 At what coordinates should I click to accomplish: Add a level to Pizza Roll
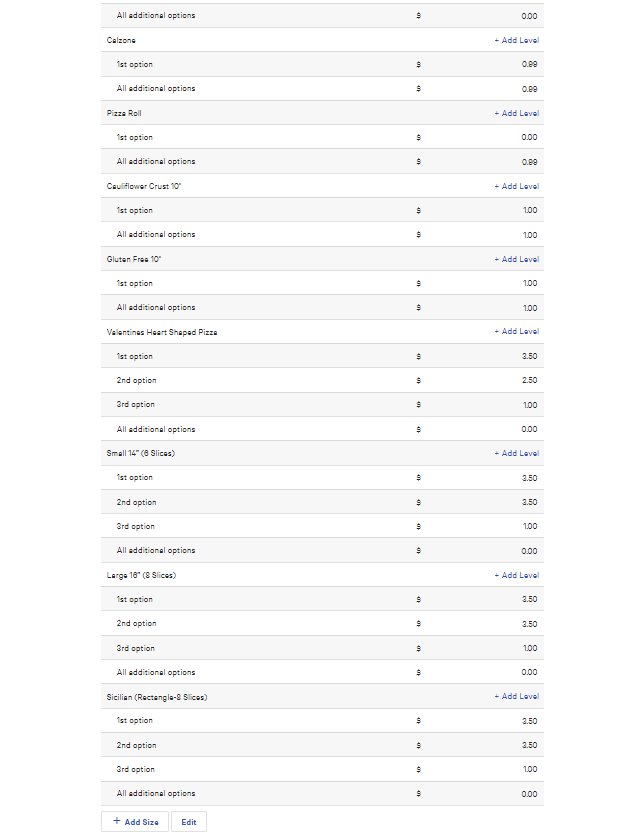(516, 114)
